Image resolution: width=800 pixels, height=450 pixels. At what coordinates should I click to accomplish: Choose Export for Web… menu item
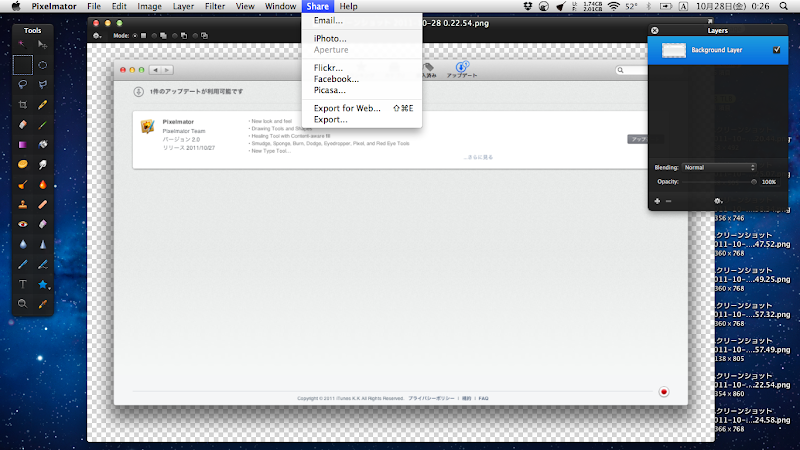(362, 108)
